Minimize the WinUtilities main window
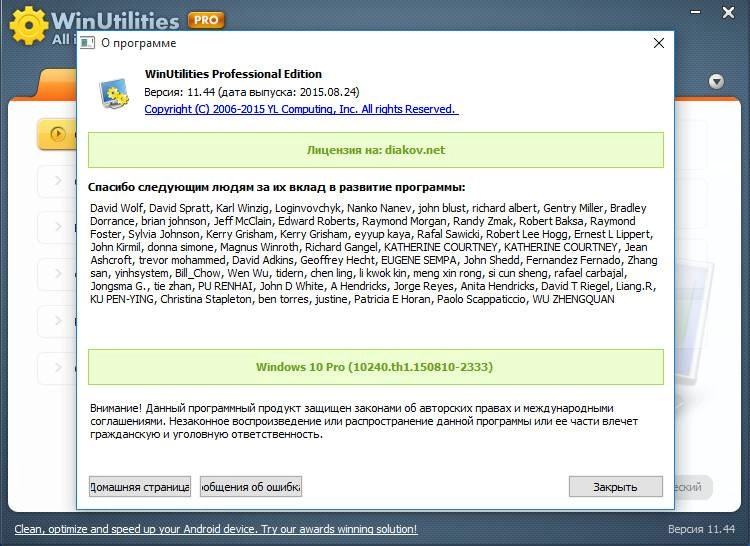This screenshot has height=546, width=750. pos(695,12)
